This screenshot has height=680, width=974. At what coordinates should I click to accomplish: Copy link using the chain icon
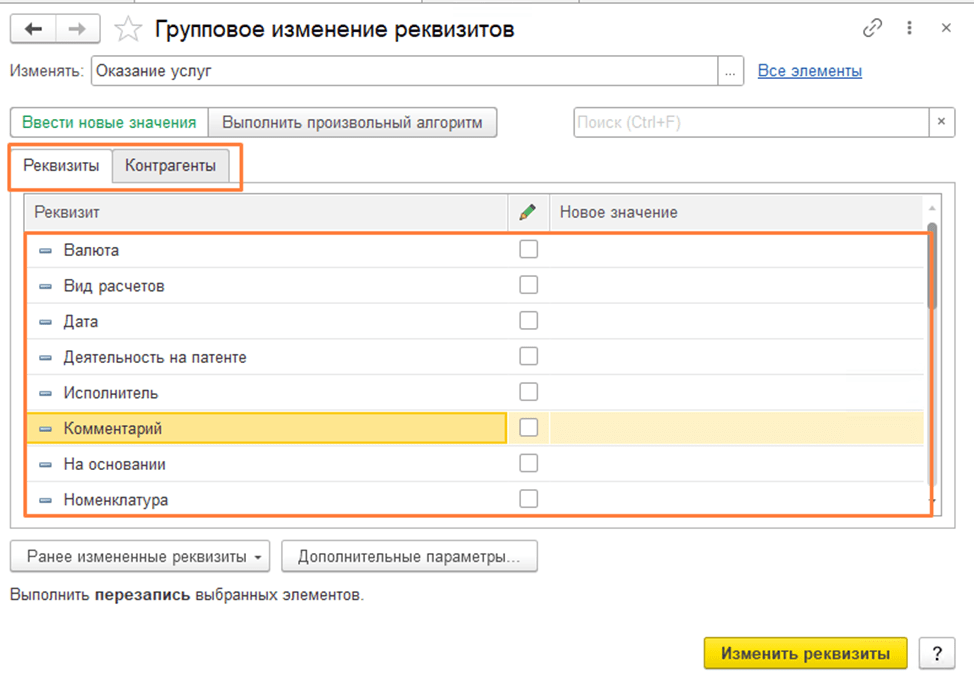pos(873,29)
